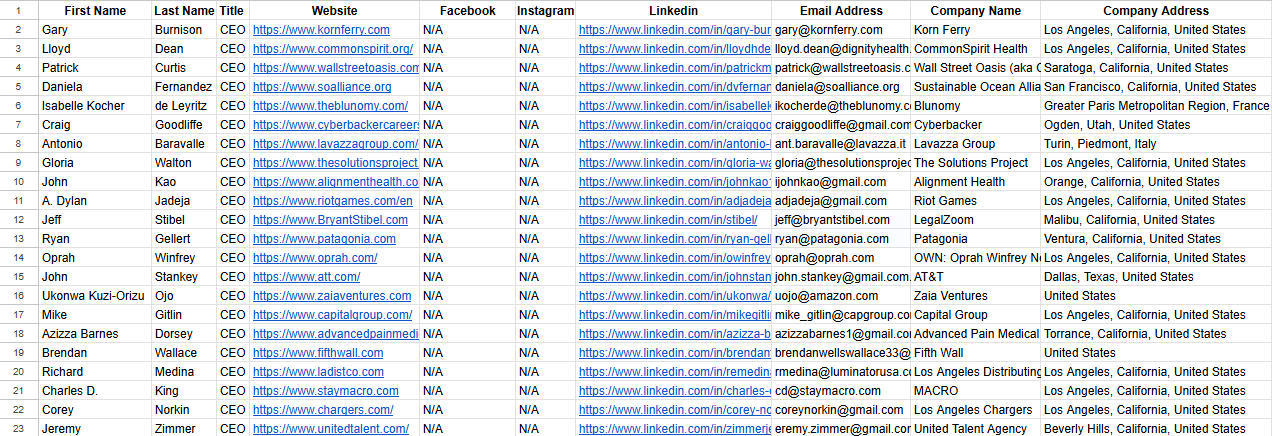Open Gary Burnison's LinkedIn profile link
1272x436 pixels.
(x=675, y=30)
